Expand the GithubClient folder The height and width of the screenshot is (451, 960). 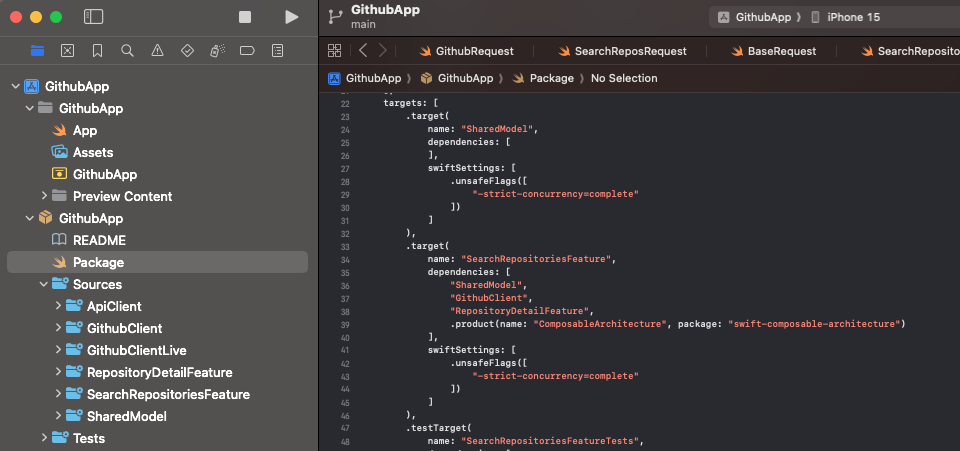click(58, 328)
